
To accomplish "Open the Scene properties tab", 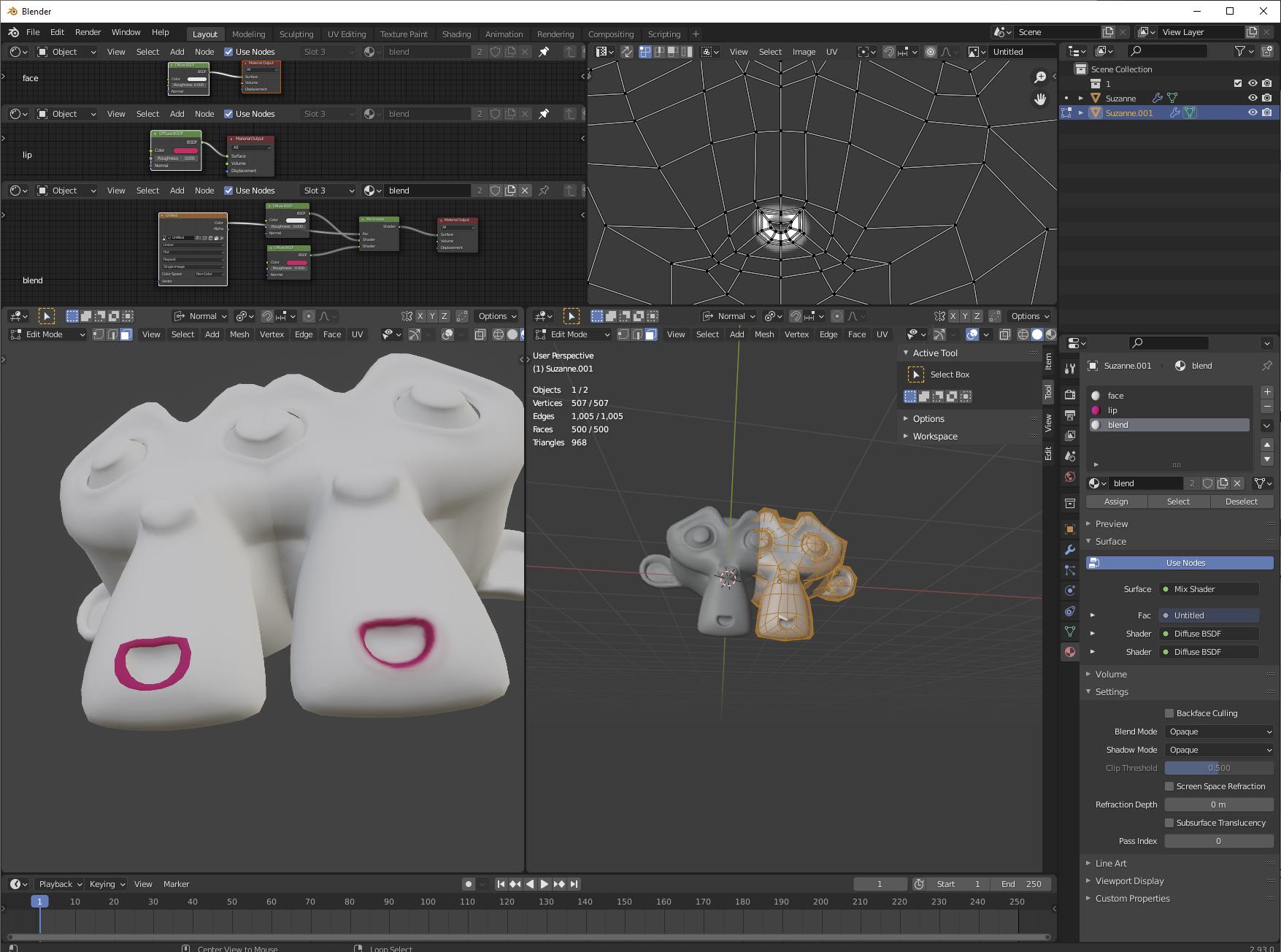I will (1069, 456).
